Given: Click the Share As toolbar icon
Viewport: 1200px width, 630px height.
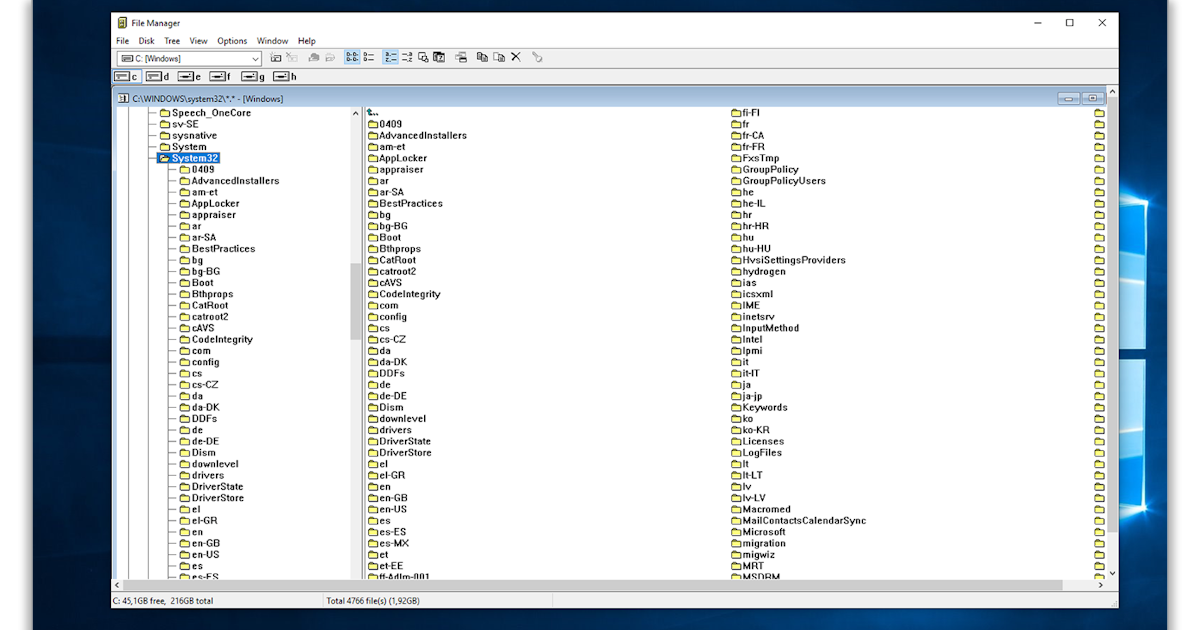Looking at the screenshot, I should [x=314, y=58].
